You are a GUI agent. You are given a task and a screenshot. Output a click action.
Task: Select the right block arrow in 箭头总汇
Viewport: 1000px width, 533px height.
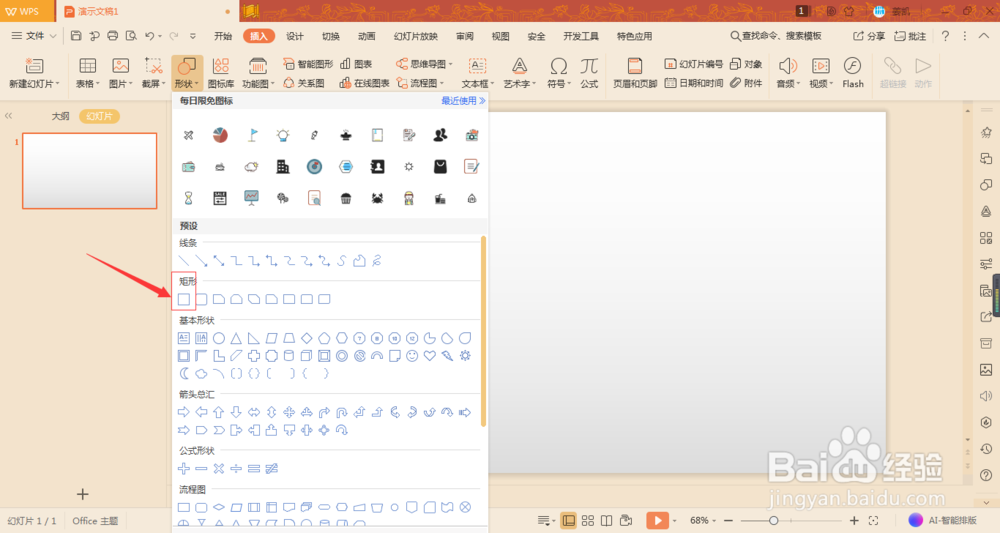(x=184, y=413)
